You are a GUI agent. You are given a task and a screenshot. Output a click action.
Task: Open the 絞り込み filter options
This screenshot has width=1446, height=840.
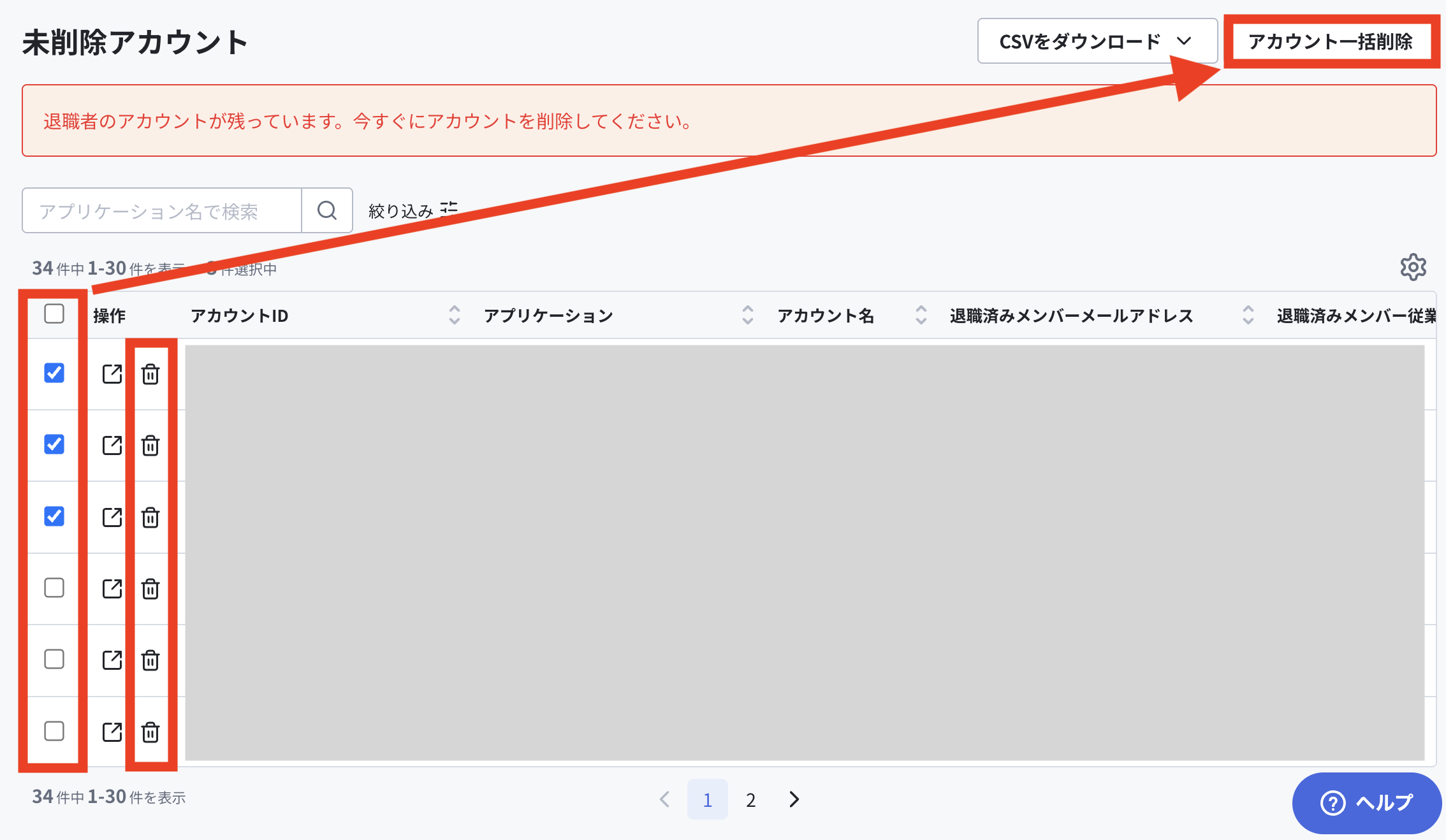coord(413,210)
